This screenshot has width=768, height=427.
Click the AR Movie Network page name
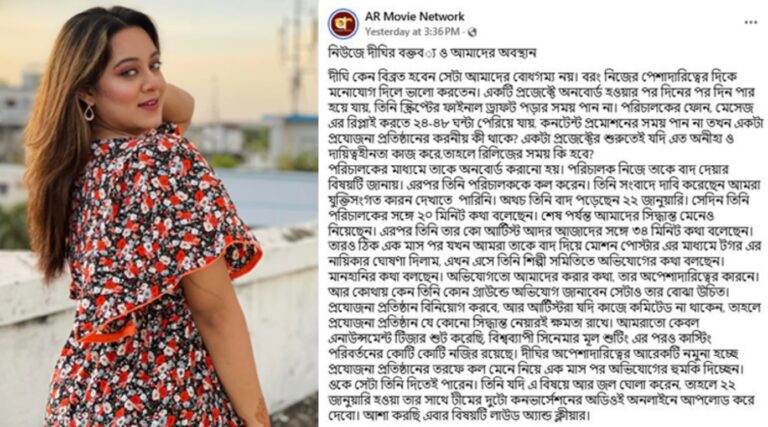(414, 16)
